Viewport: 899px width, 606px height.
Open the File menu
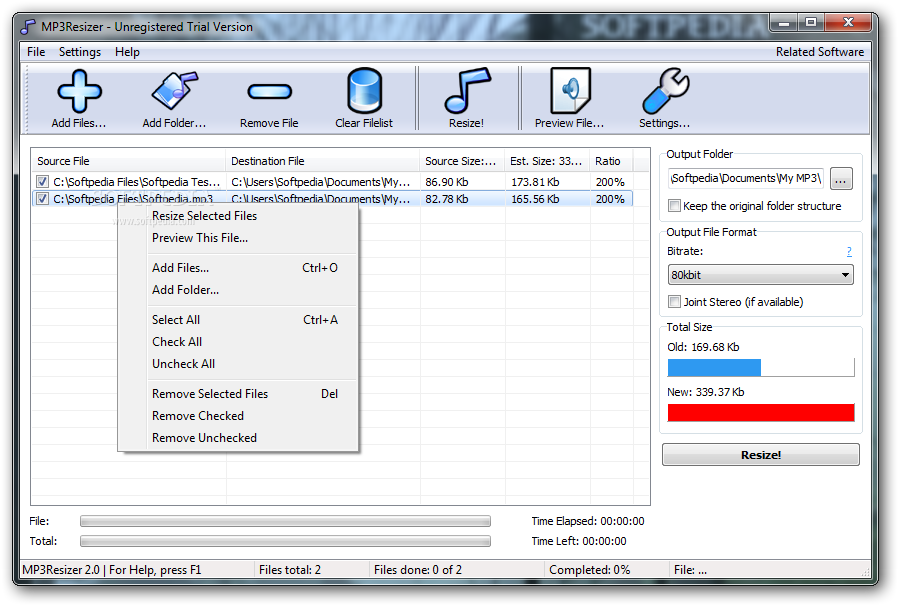tap(36, 52)
